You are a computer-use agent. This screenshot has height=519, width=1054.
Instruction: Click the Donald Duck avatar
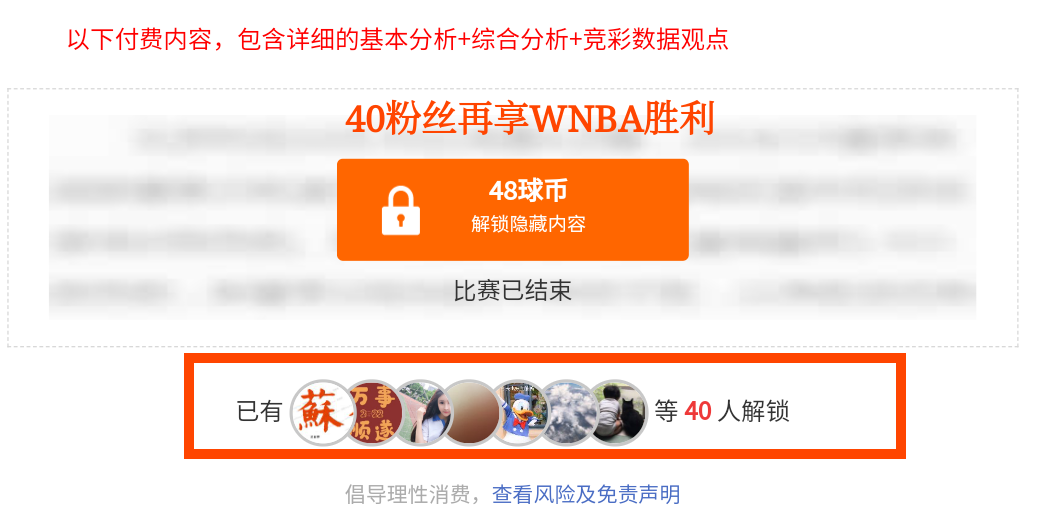point(518,412)
